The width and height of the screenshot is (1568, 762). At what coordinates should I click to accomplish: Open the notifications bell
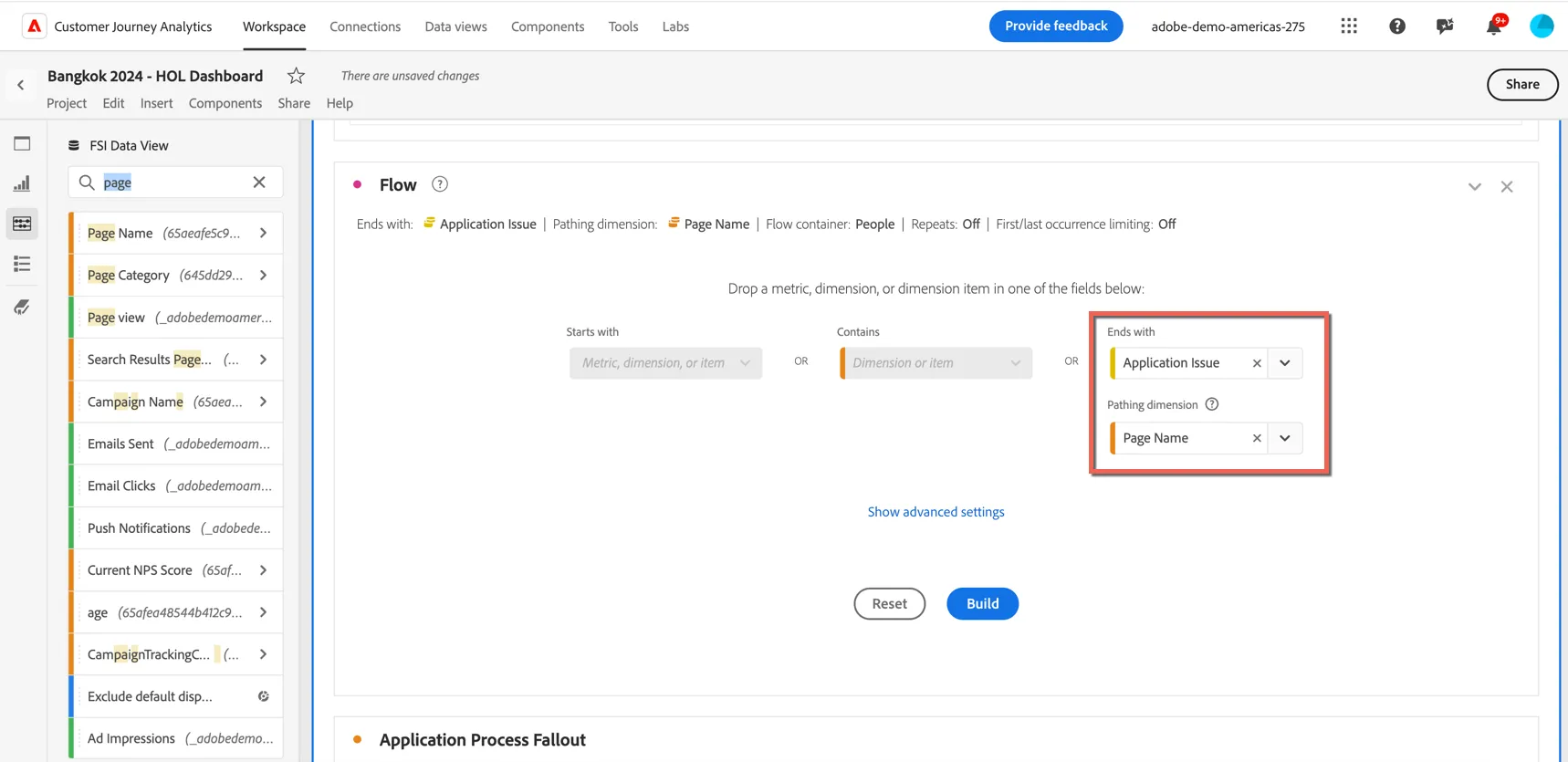1494,26
